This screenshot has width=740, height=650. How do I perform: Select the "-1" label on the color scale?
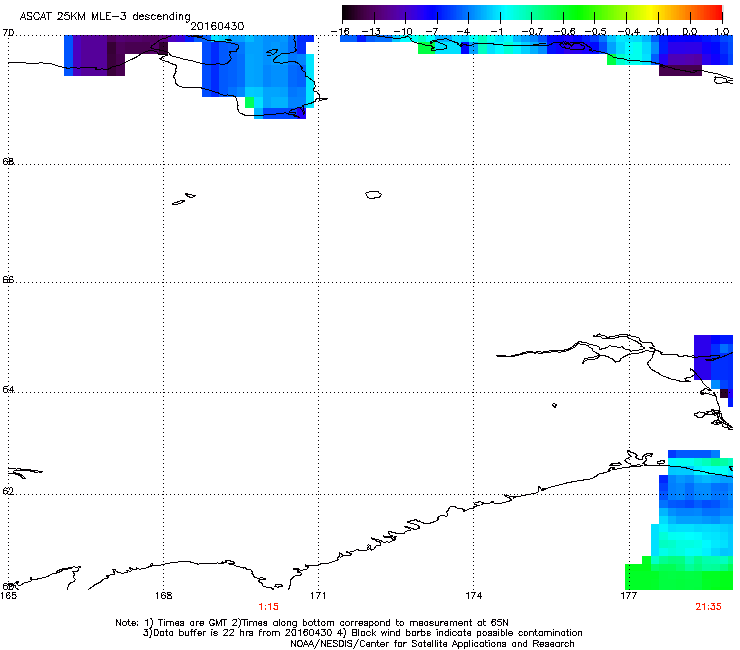tap(497, 32)
